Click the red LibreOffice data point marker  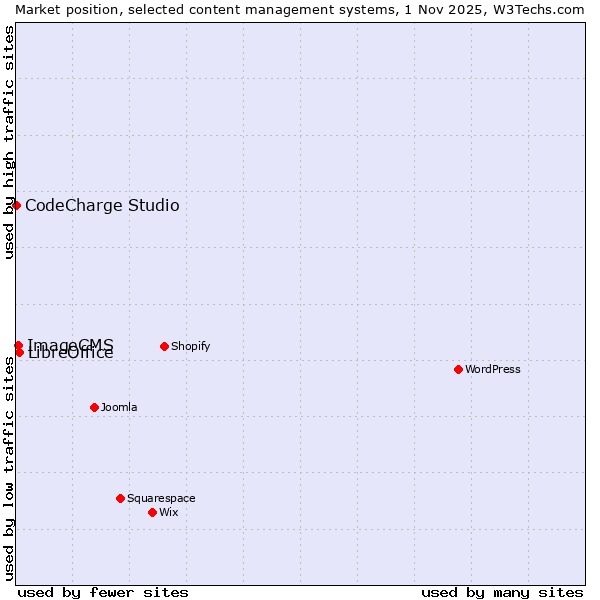point(19,352)
